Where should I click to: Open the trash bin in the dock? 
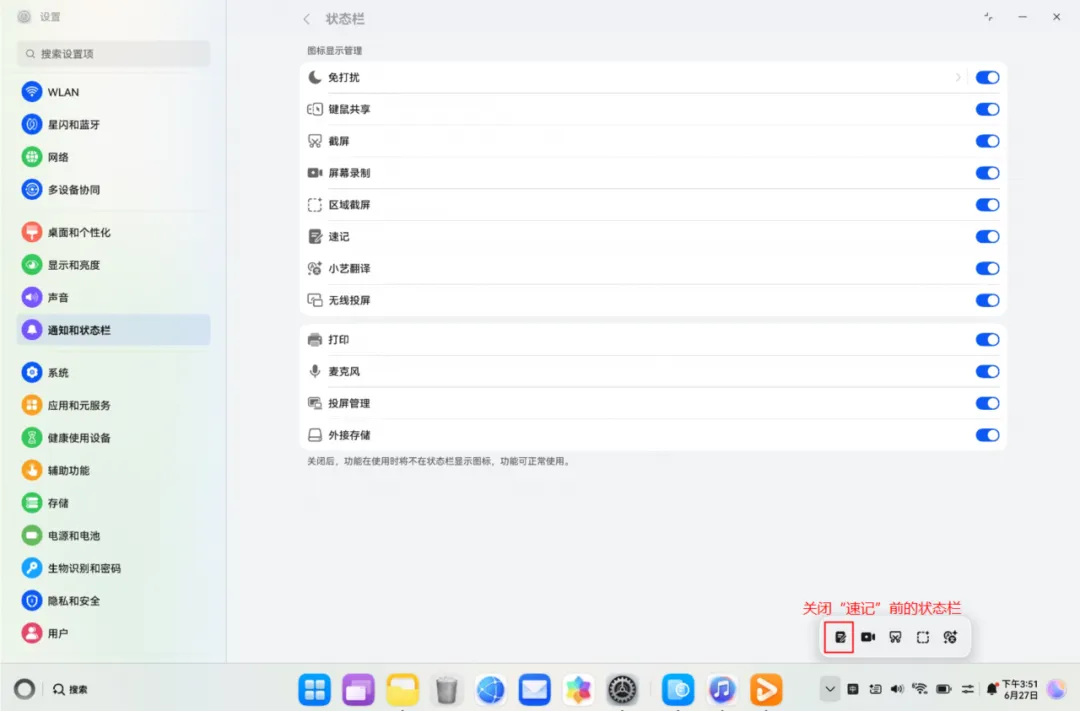click(446, 690)
